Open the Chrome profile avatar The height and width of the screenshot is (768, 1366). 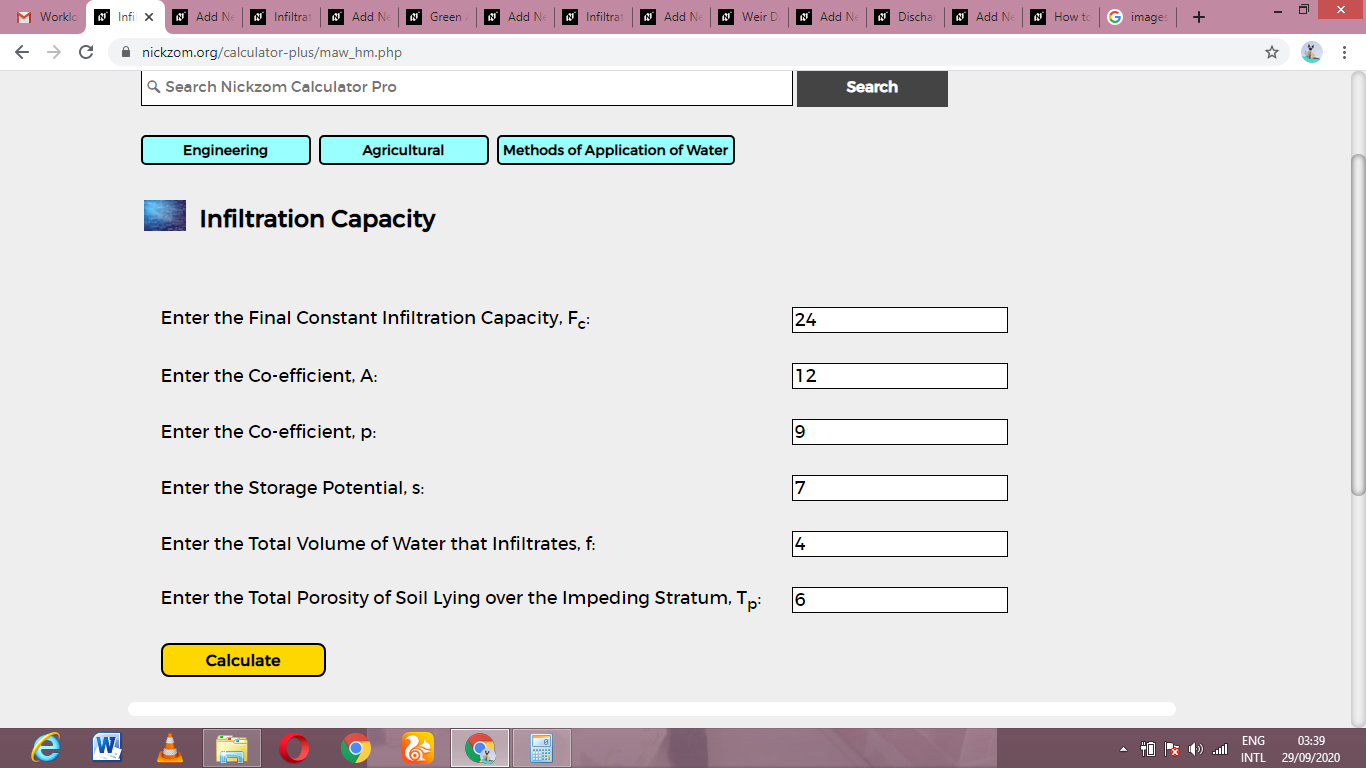pos(1312,52)
